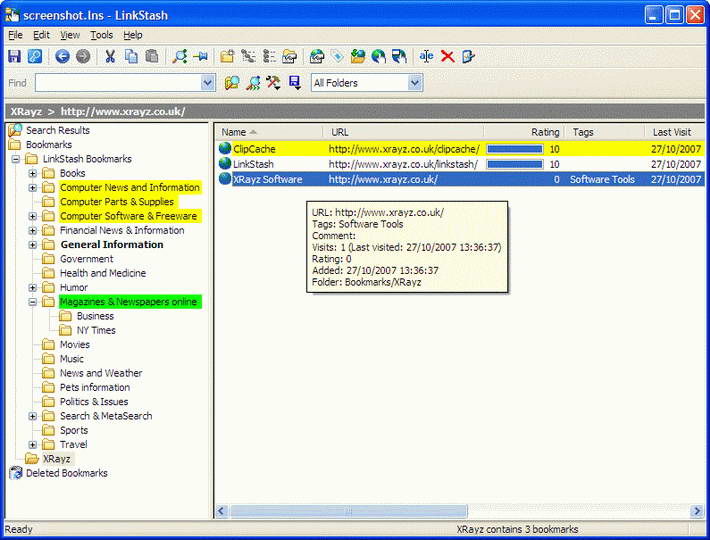Sort by the Rating column header
This screenshot has width=710, height=540.
[524, 132]
